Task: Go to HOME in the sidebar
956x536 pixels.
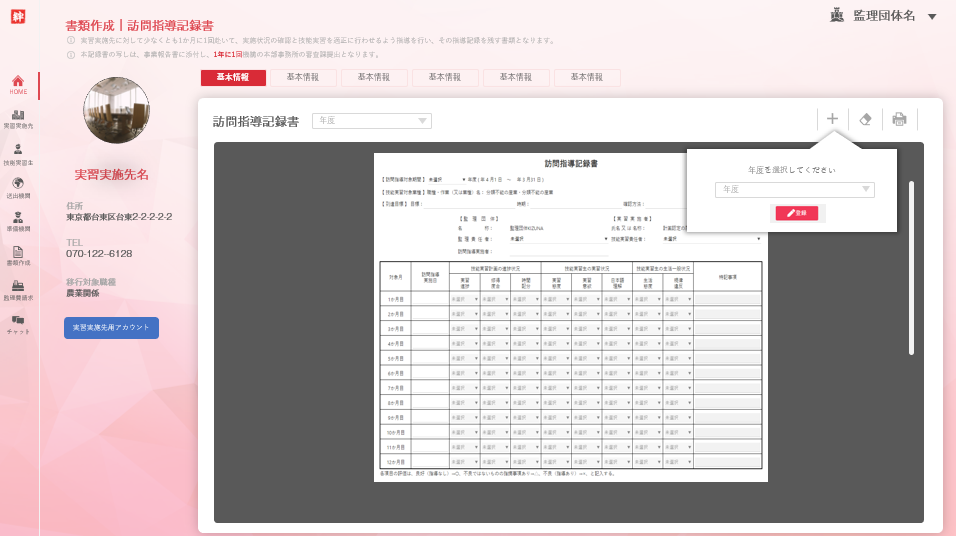Action: tap(18, 84)
